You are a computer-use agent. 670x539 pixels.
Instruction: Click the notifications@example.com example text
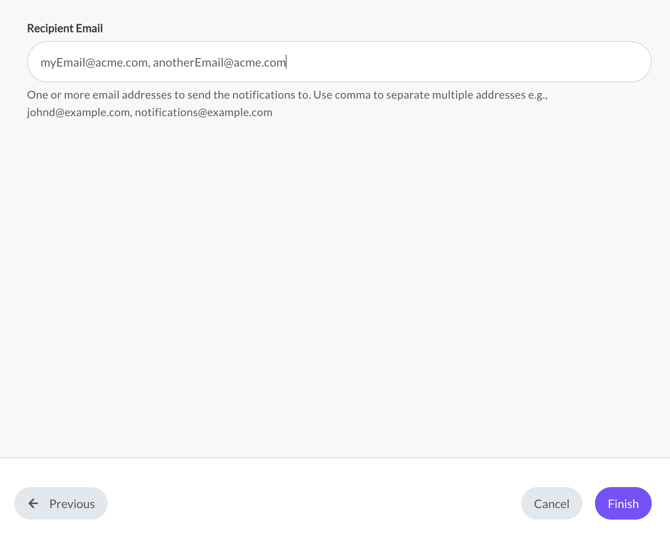(204, 112)
